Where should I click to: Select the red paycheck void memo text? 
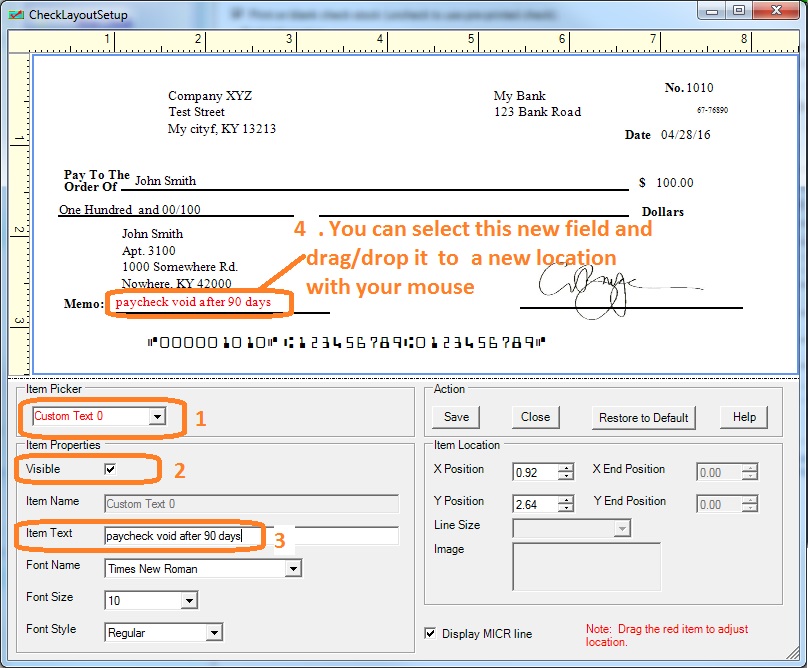pyautogui.click(x=196, y=302)
